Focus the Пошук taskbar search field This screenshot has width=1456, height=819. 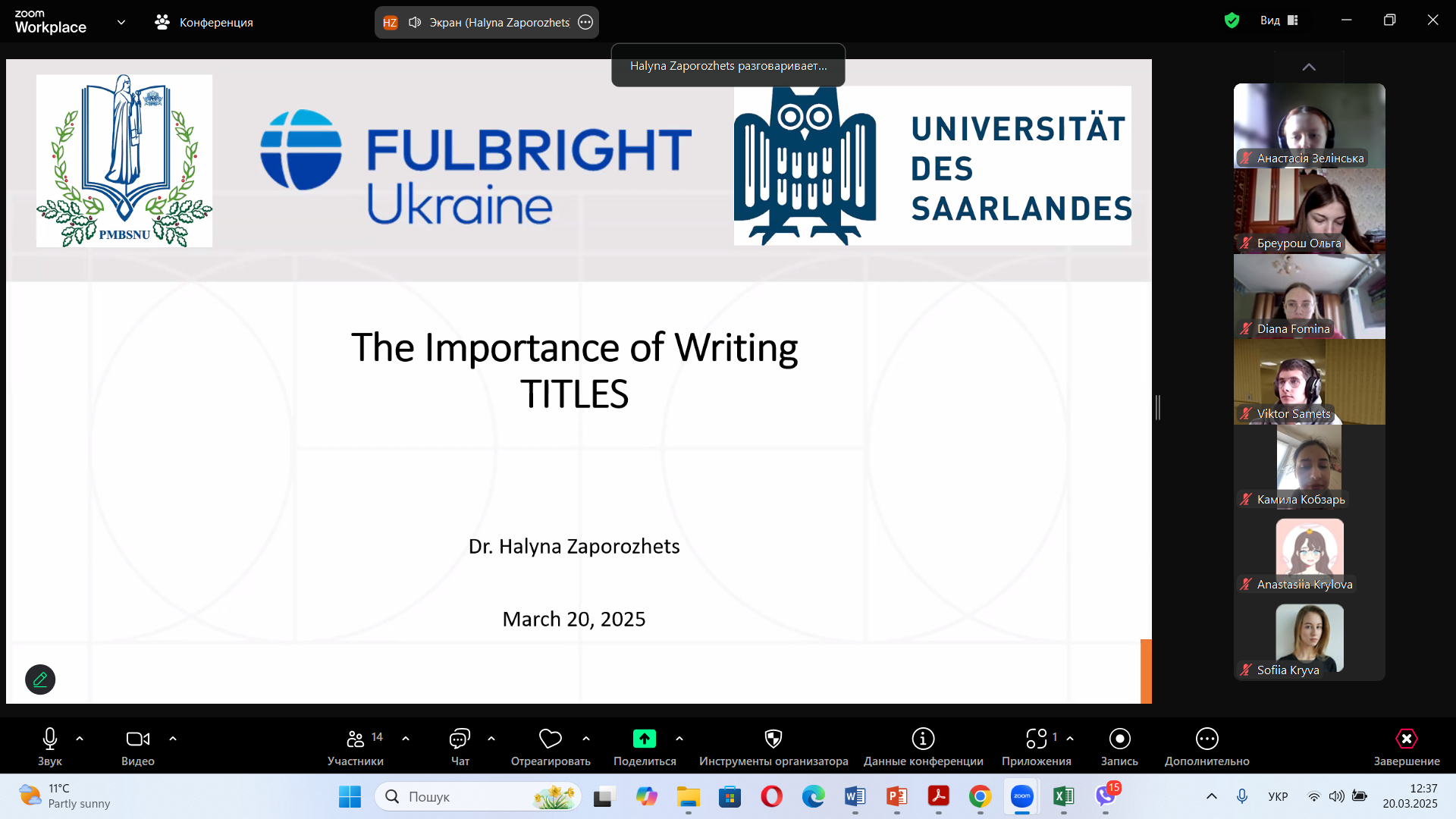pyautogui.click(x=478, y=796)
